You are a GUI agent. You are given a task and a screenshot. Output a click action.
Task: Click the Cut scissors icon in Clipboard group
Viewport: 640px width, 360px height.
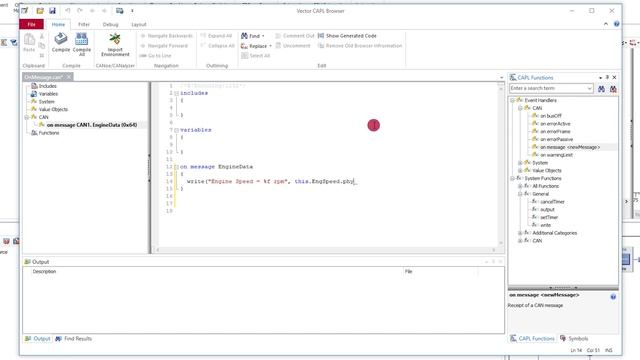pos(42,36)
